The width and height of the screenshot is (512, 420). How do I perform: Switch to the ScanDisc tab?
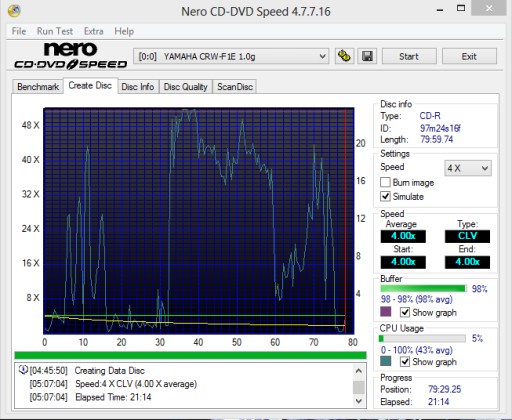pos(235,87)
